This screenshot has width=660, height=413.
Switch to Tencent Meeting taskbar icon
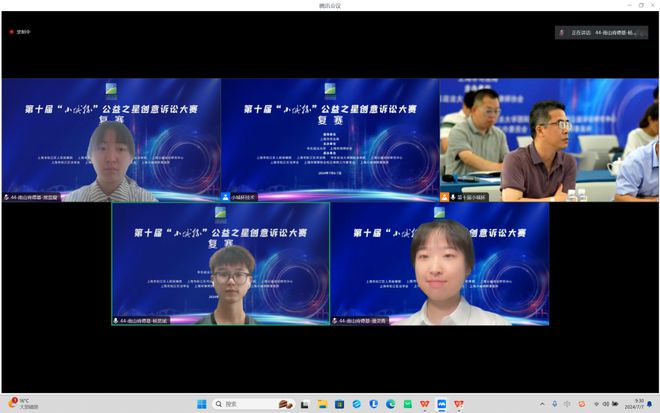[441, 404]
